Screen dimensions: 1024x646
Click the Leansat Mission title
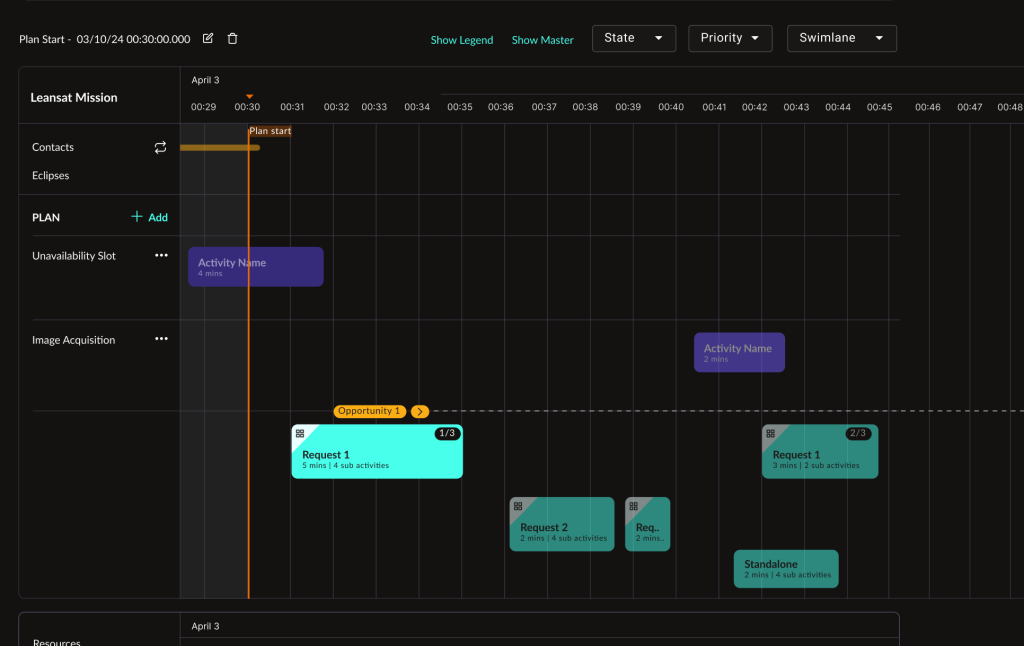[x=74, y=97]
